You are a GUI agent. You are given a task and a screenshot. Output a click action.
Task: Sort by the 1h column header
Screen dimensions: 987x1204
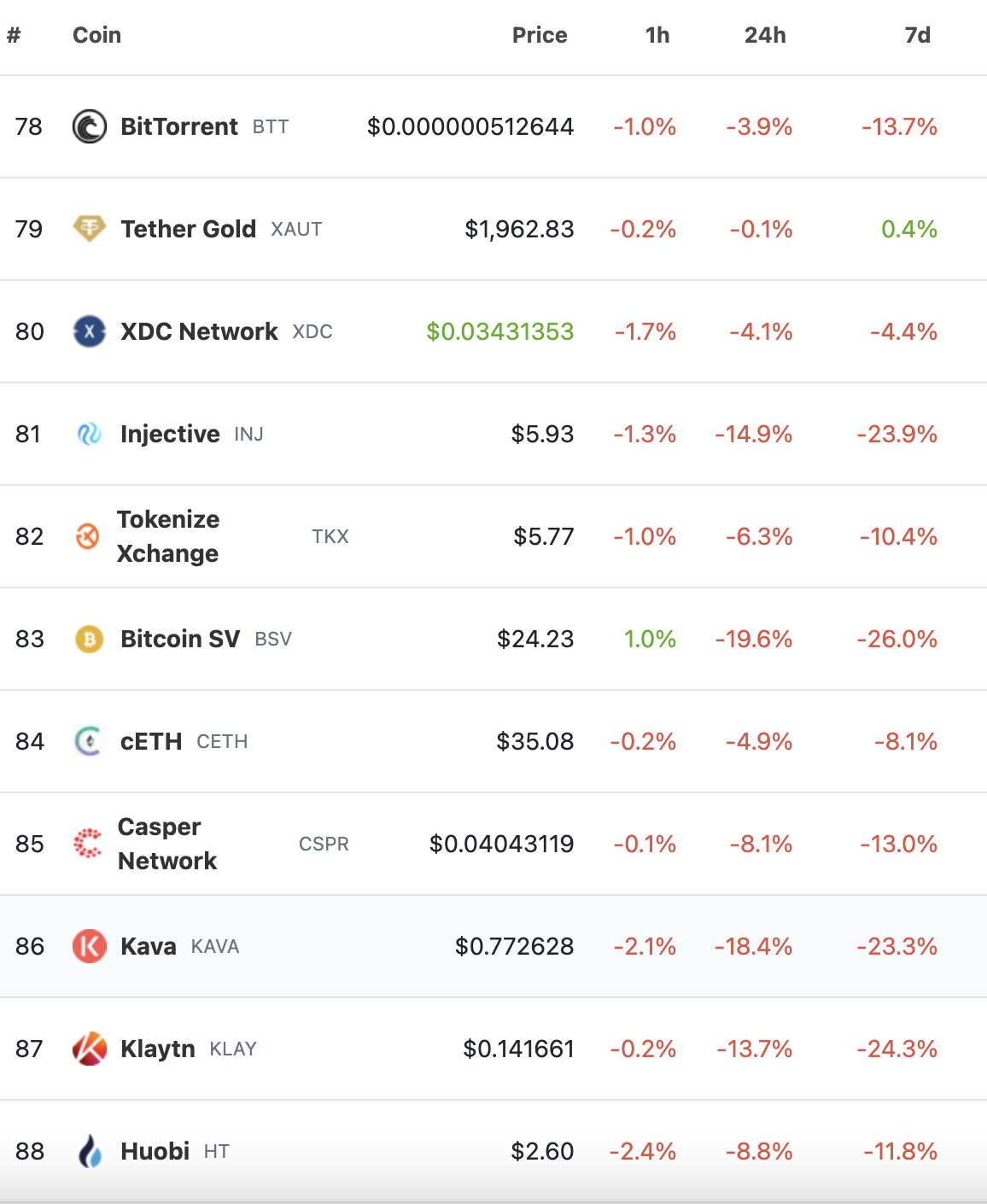pyautogui.click(x=657, y=35)
